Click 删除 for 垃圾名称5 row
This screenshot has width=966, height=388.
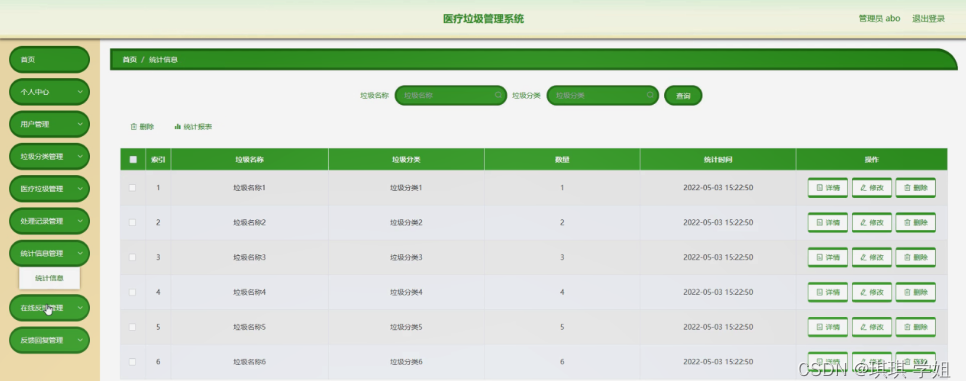pos(915,327)
